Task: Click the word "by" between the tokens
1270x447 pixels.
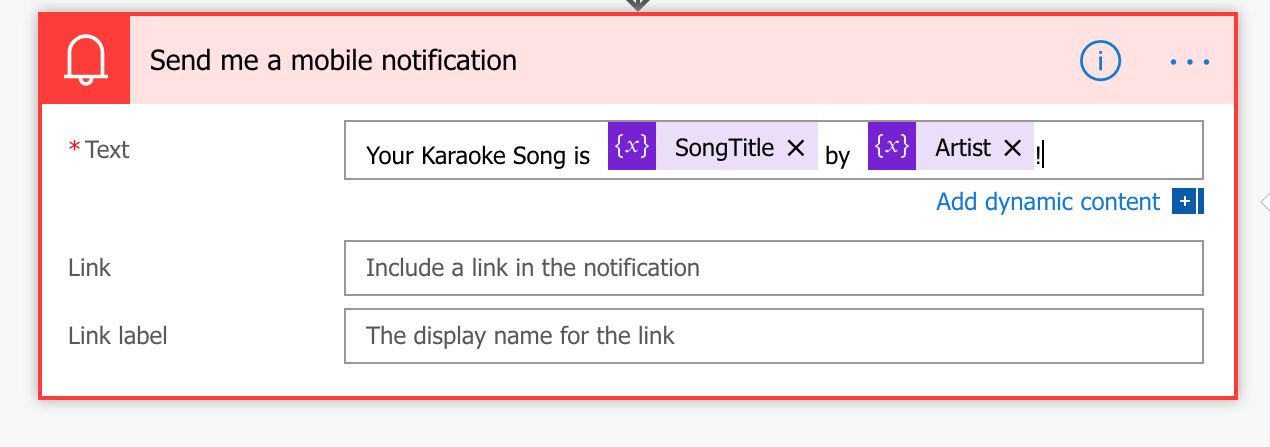Action: tap(837, 157)
